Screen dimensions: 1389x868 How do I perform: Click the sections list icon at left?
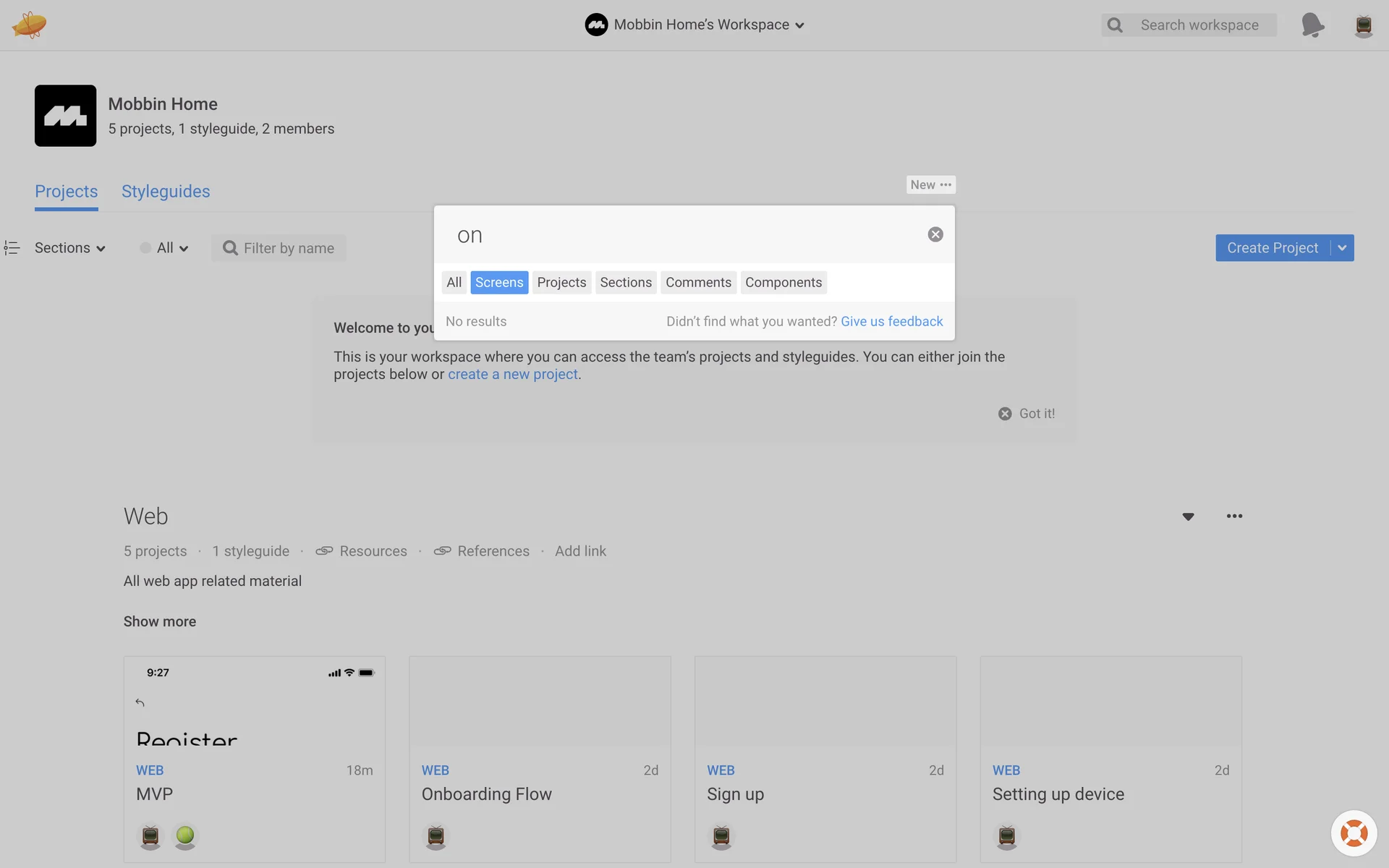pos(12,248)
